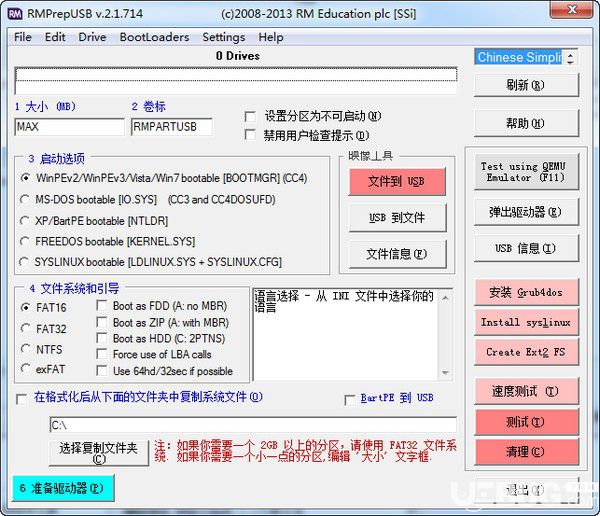Check Boot as ZIP (A: with MBR)
600x516 pixels.
102,322
